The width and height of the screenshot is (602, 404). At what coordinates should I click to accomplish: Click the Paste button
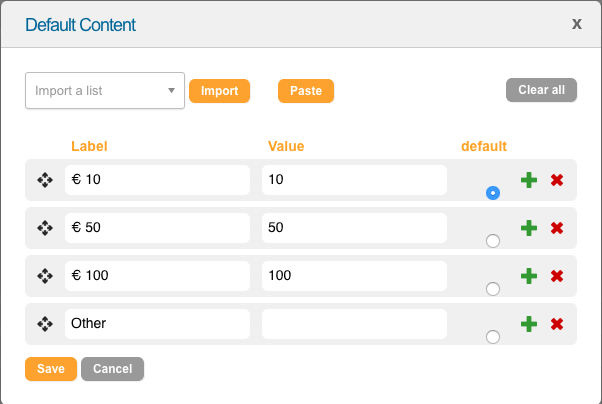[306, 91]
